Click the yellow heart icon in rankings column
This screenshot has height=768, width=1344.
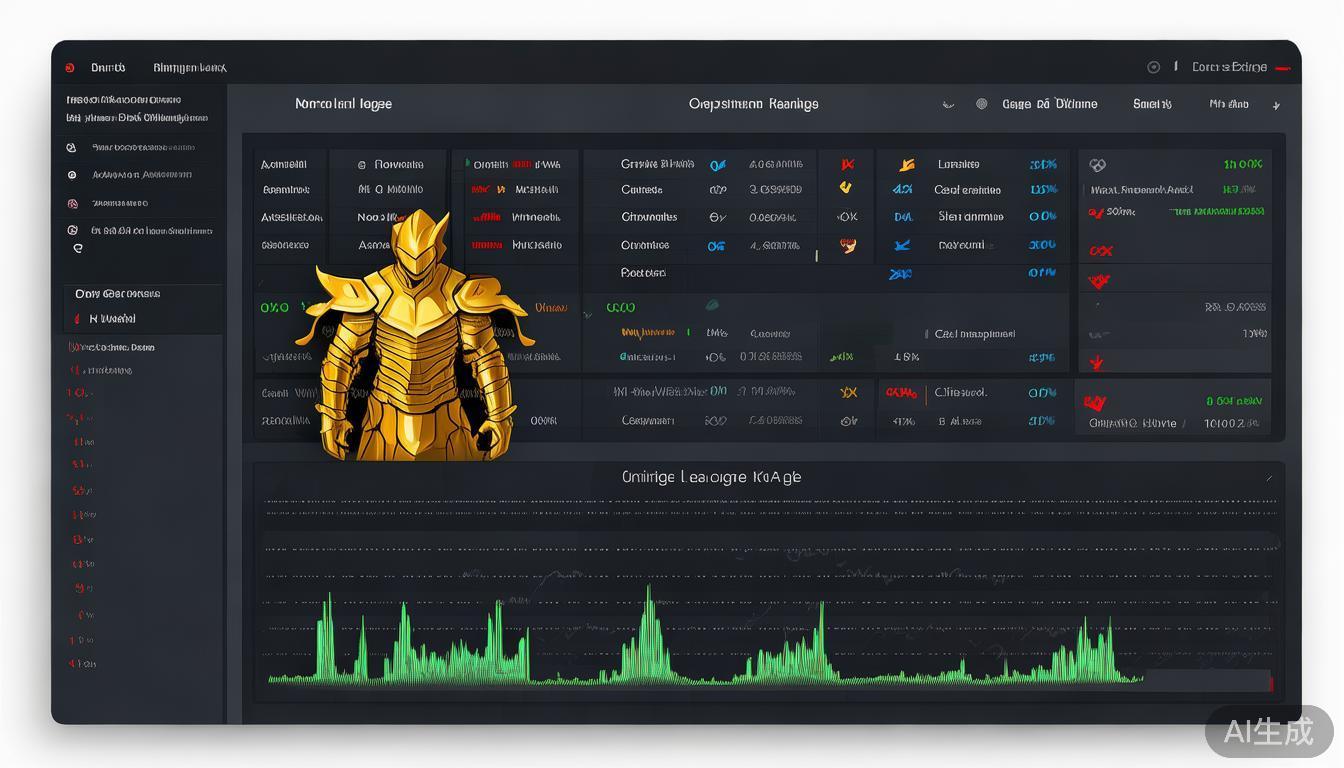846,188
